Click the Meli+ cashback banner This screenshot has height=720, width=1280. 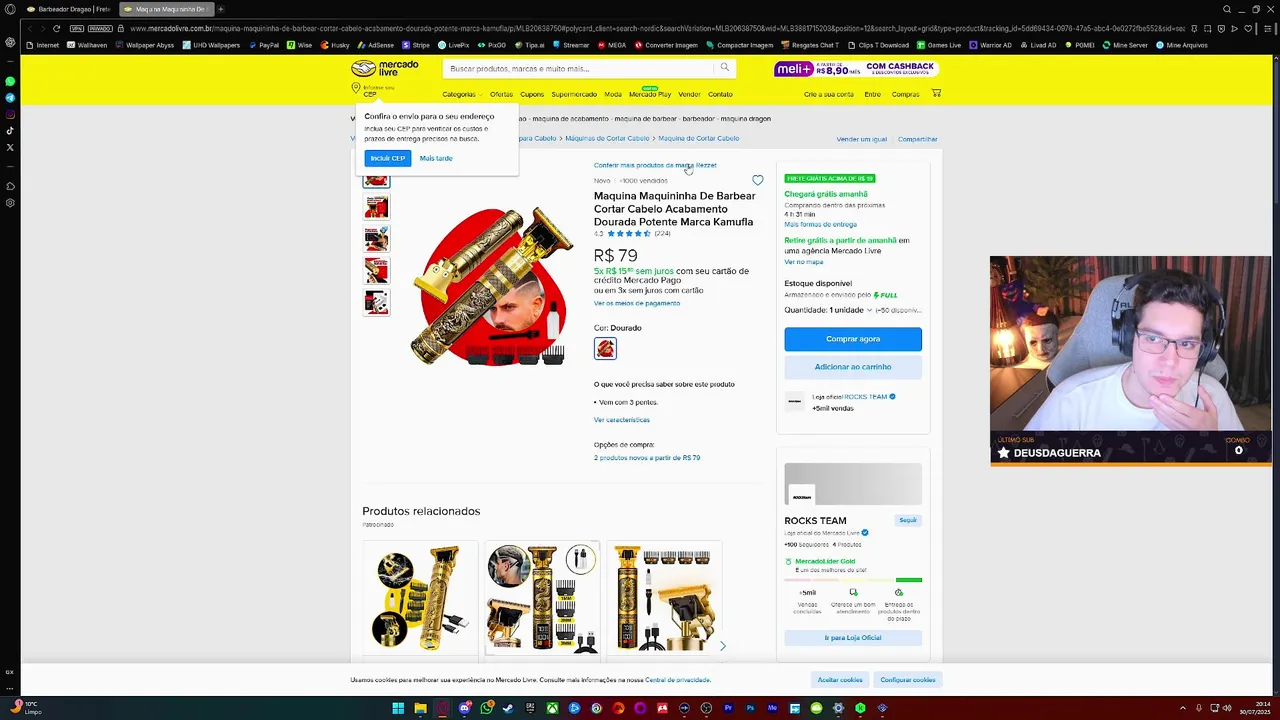(856, 68)
